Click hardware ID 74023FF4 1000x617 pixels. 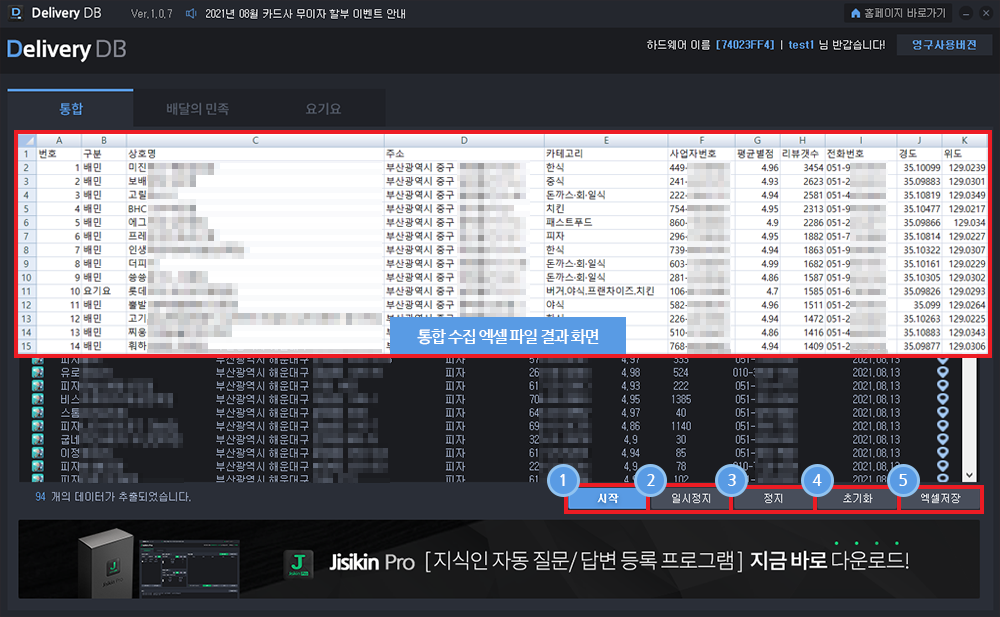[x=745, y=45]
